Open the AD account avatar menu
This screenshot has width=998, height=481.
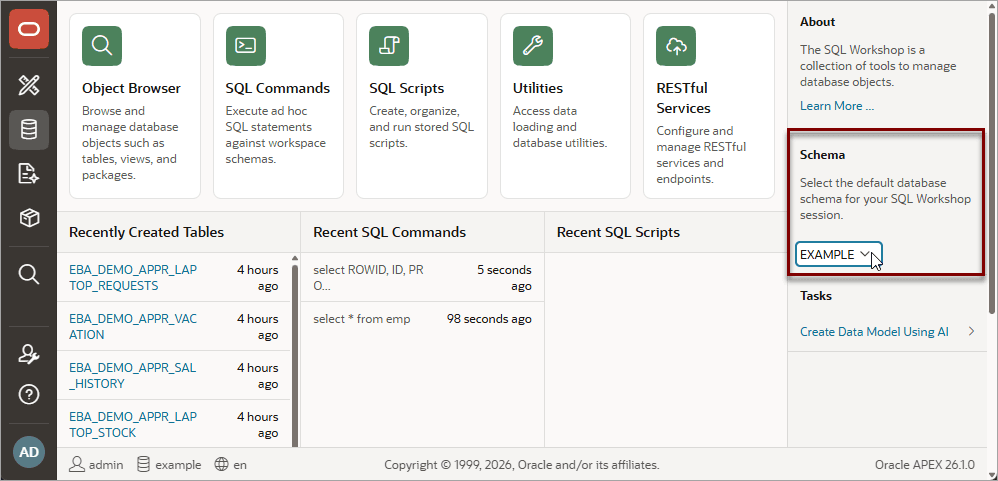29,452
